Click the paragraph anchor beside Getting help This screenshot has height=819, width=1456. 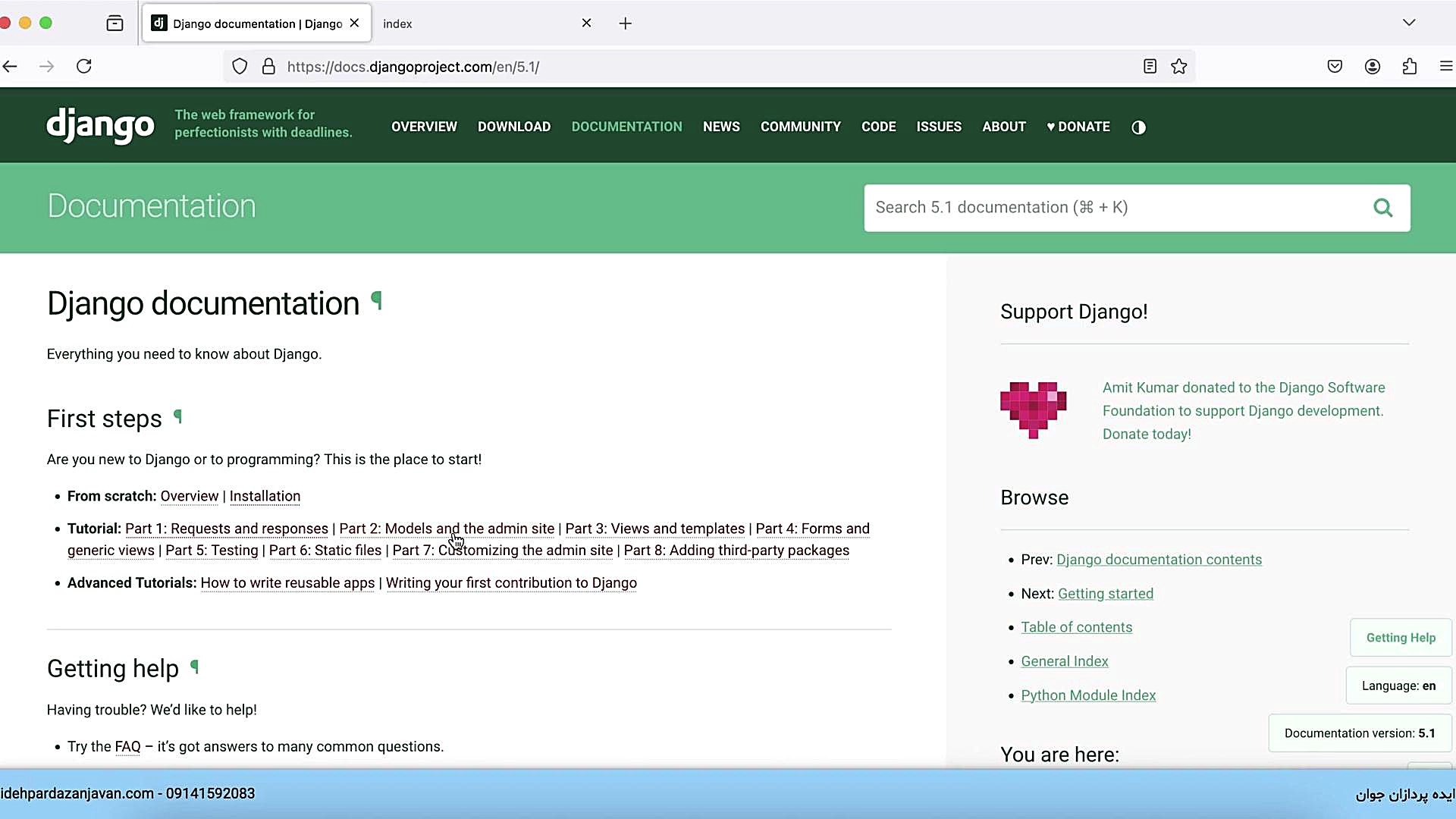pyautogui.click(x=194, y=667)
